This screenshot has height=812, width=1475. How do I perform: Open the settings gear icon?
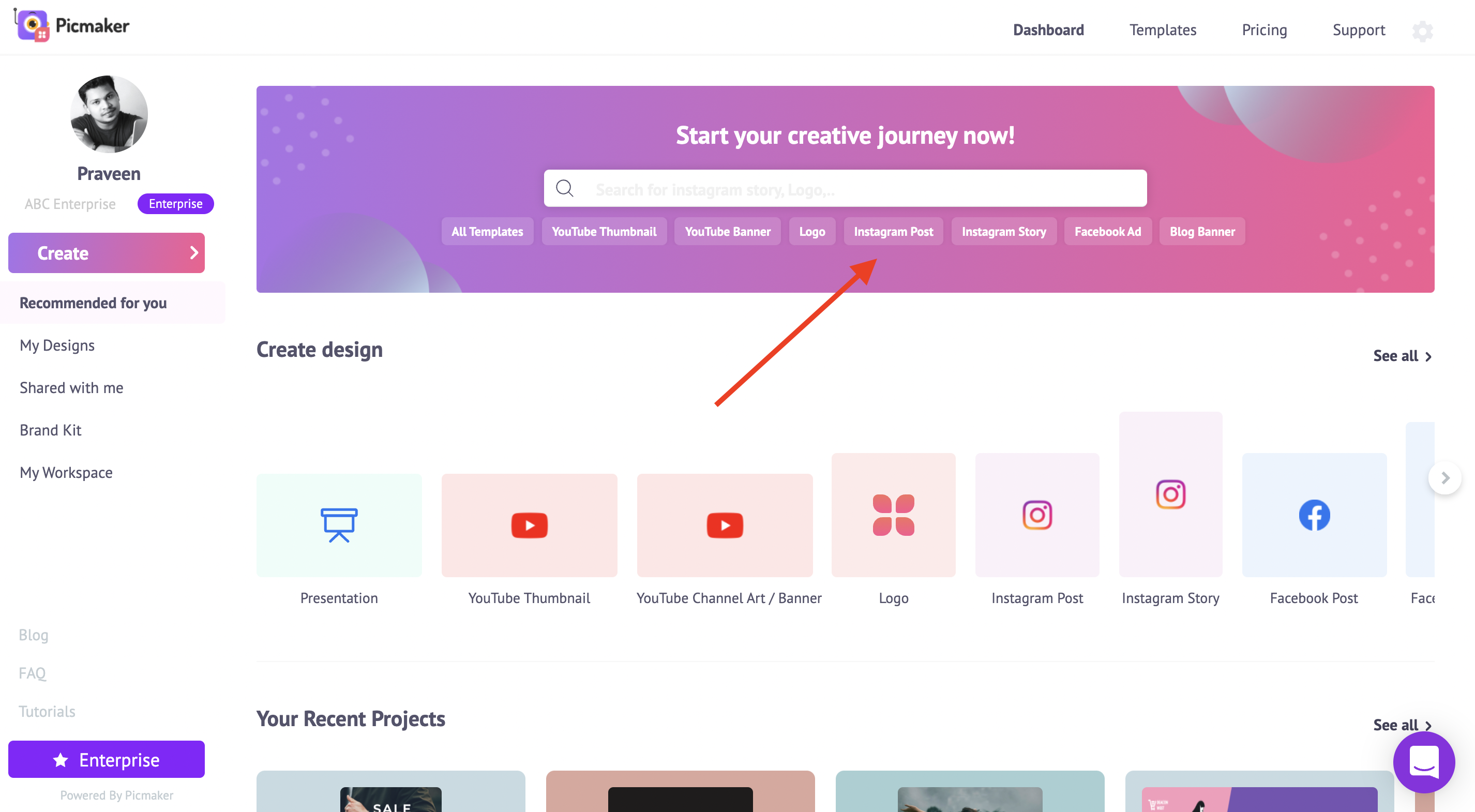[x=1422, y=31]
